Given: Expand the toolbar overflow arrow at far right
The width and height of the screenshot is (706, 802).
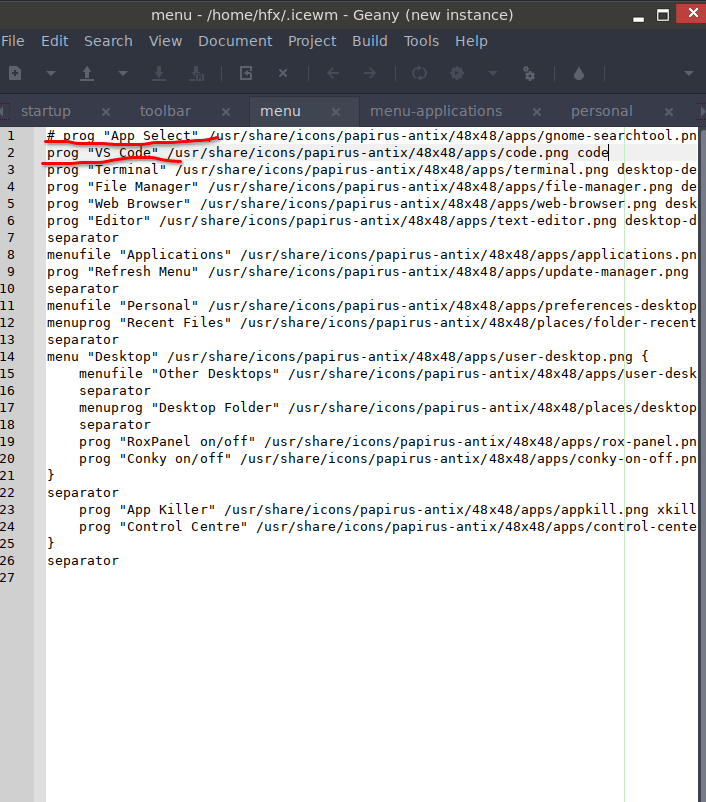Looking at the screenshot, I should 689,74.
